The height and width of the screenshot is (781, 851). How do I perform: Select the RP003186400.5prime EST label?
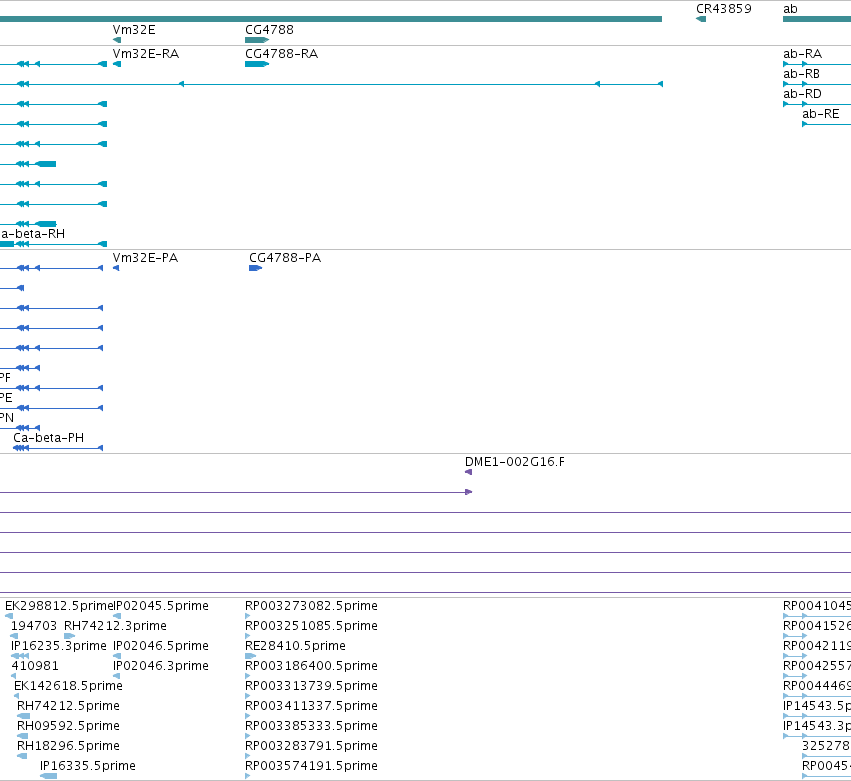point(312,666)
